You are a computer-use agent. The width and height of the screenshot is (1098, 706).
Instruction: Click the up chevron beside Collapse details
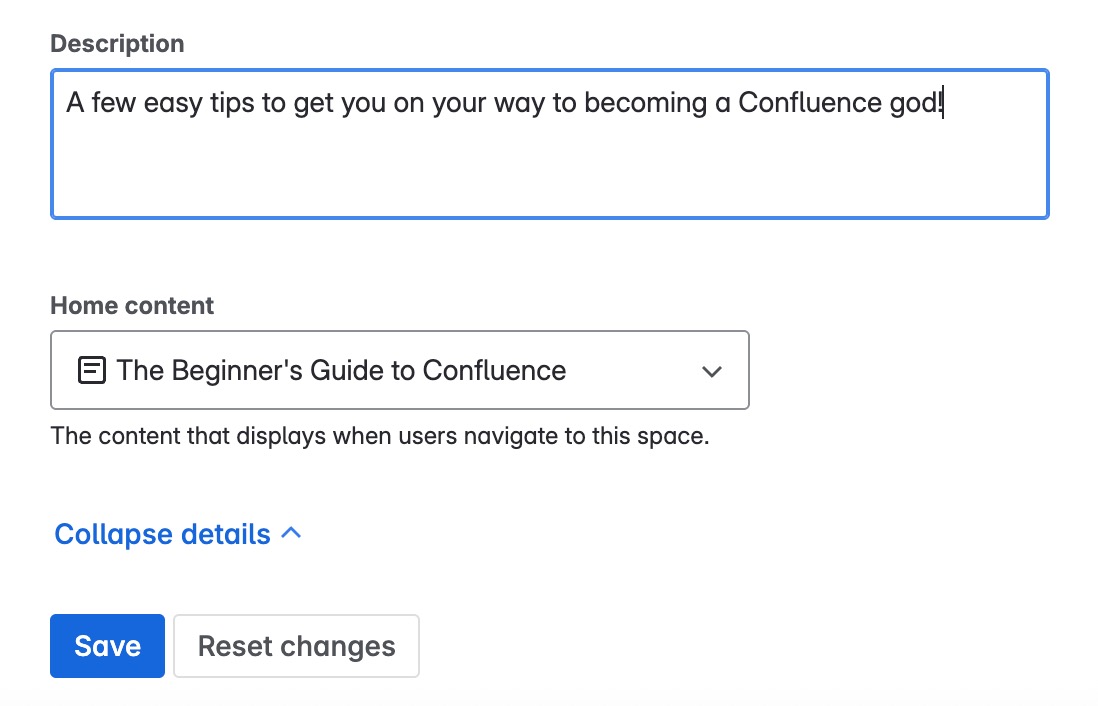(291, 534)
